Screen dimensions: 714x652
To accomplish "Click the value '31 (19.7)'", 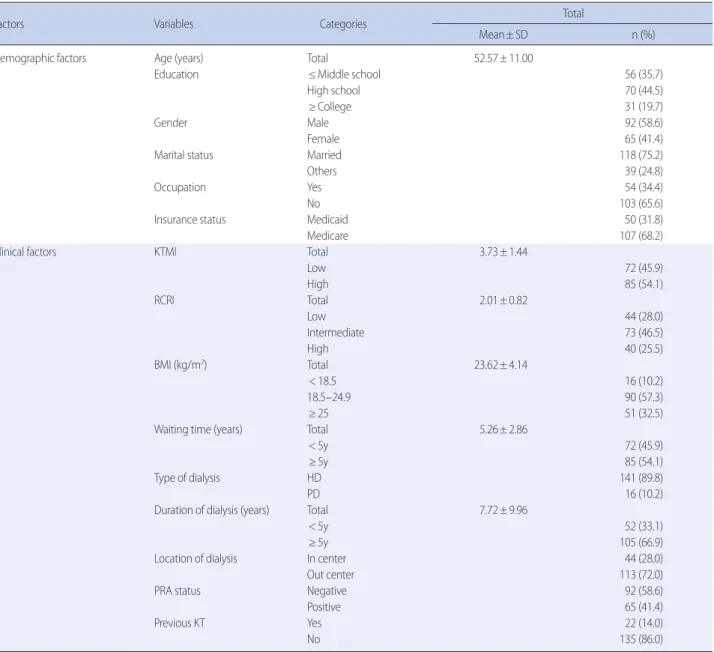I will coord(643,107).
